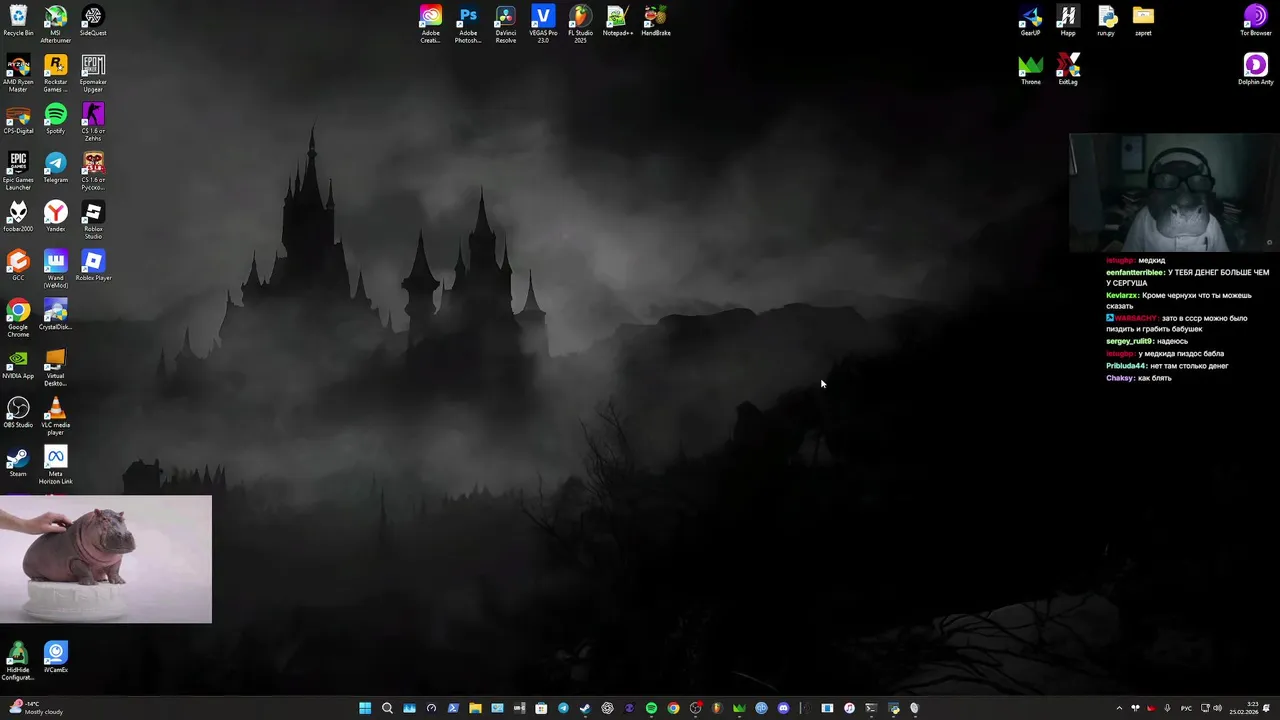Launch Notepad++ desktop shortcut
Screen dimensions: 1280x720
(618, 21)
